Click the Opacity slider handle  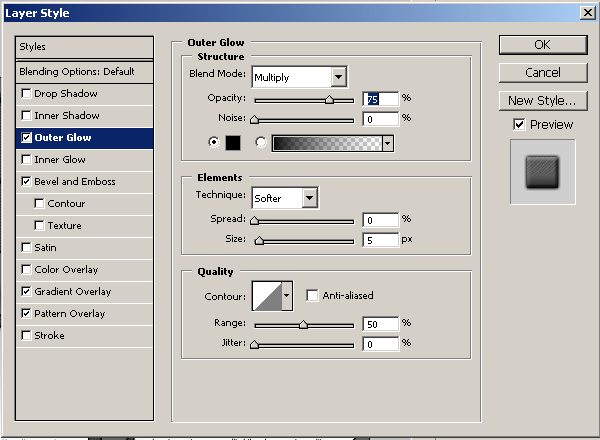point(329,100)
